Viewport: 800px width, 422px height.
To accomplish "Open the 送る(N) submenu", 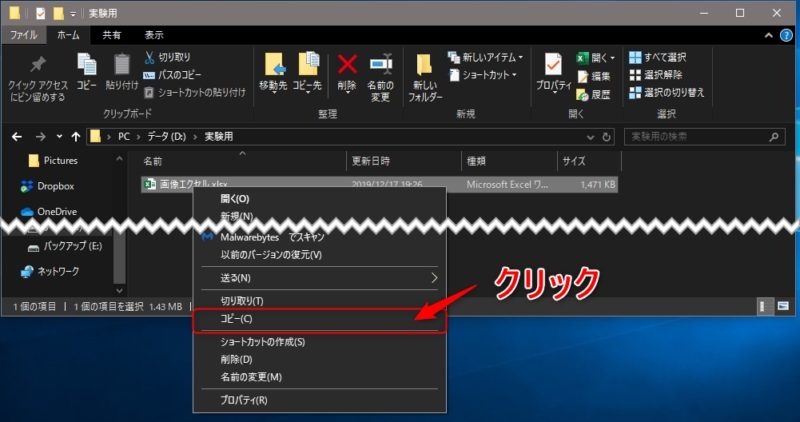I will coord(319,278).
